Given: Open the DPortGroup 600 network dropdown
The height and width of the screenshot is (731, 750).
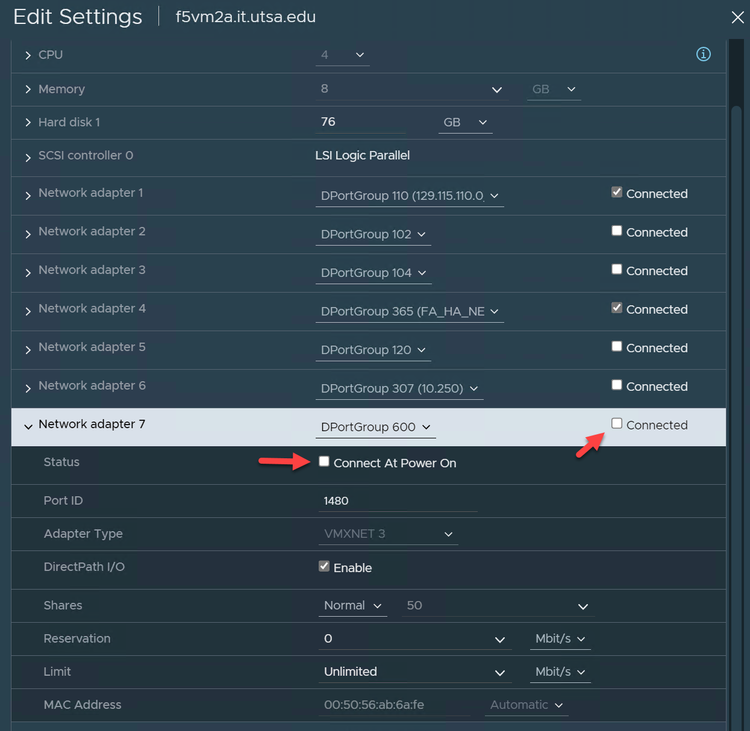Looking at the screenshot, I should click(375, 427).
